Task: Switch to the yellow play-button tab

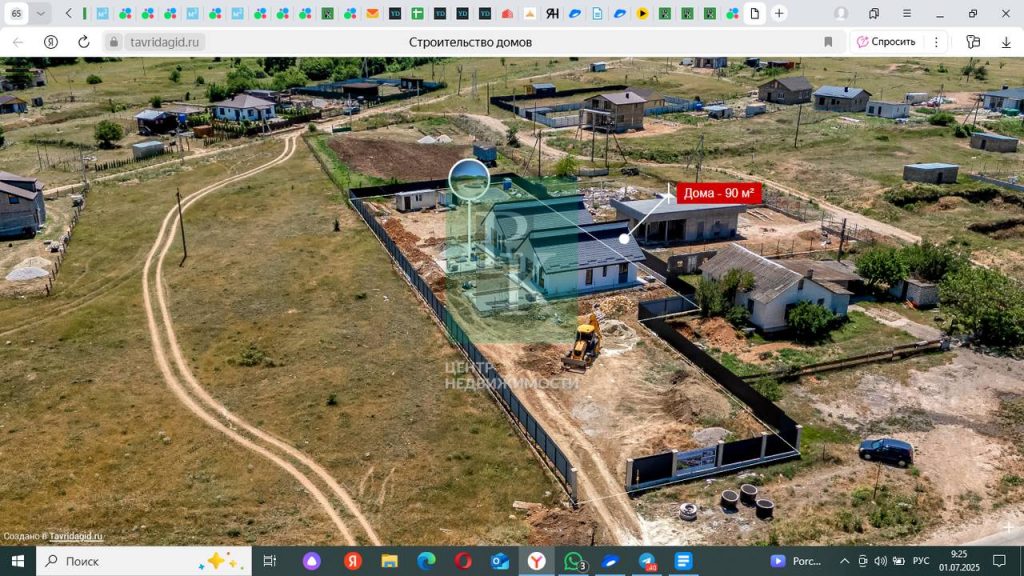Action: (643, 13)
